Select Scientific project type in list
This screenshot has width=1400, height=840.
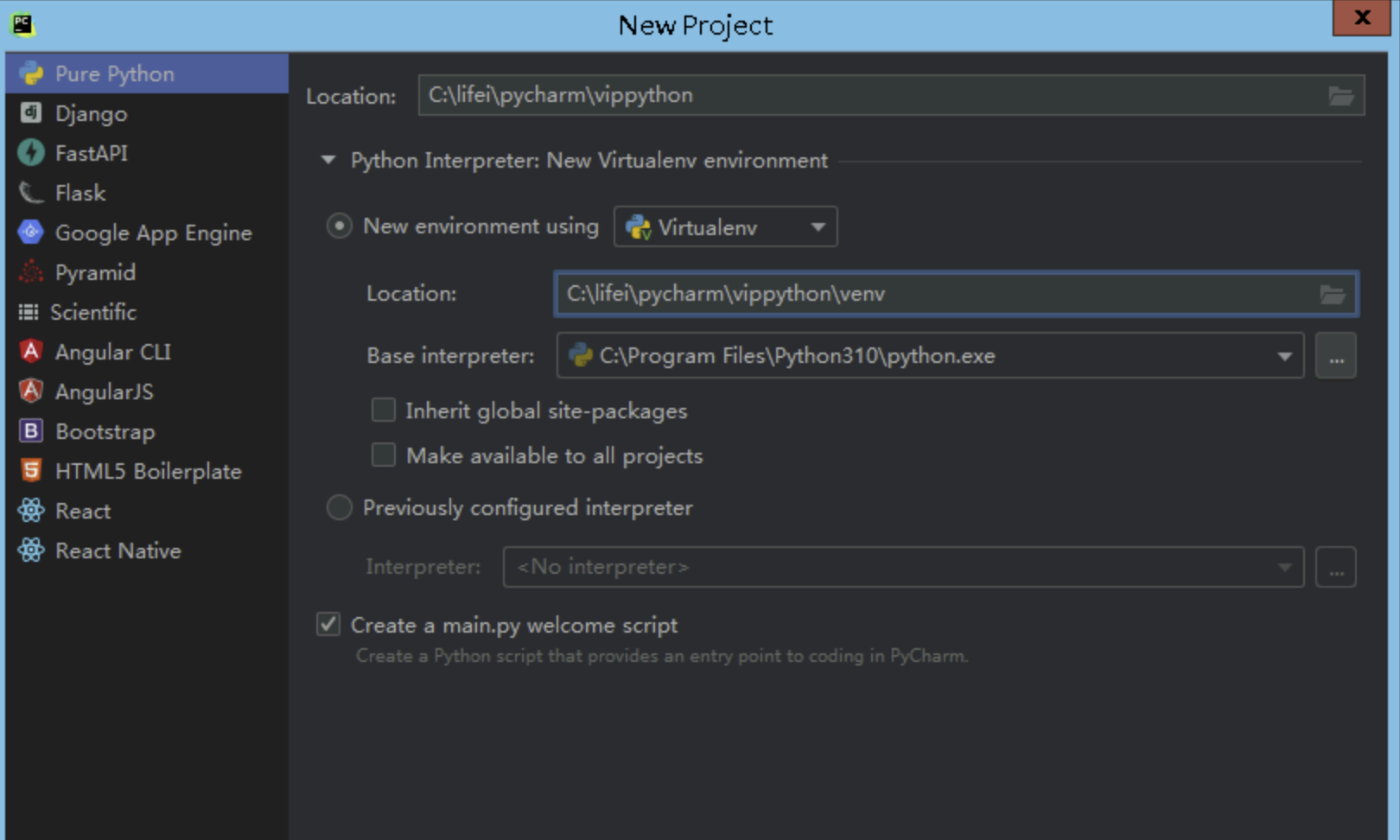[x=93, y=312]
